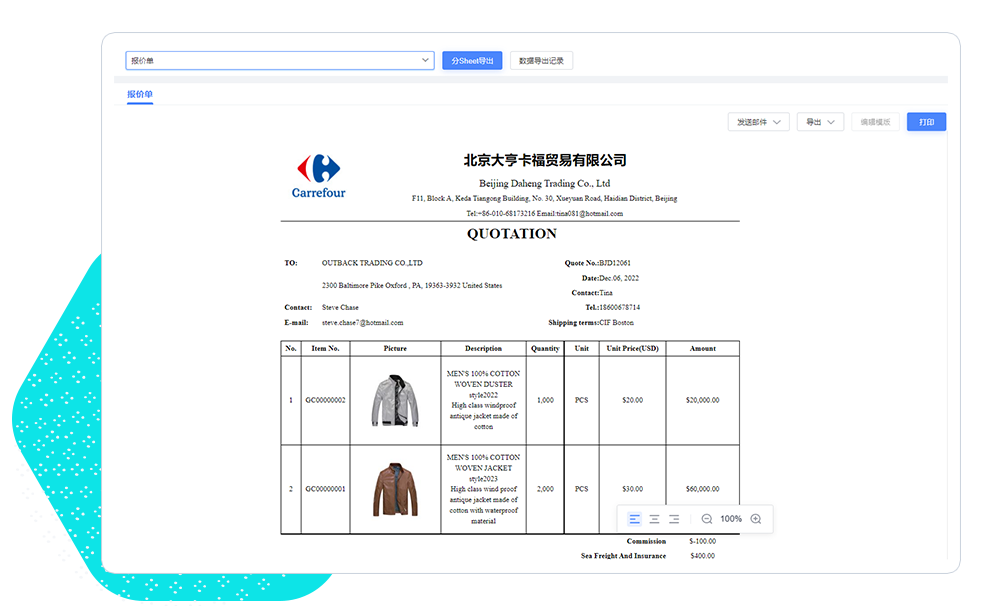Viewport: 987px width, 606px height.
Task: Zoom in with the plus magnifier icon
Action: (756, 519)
